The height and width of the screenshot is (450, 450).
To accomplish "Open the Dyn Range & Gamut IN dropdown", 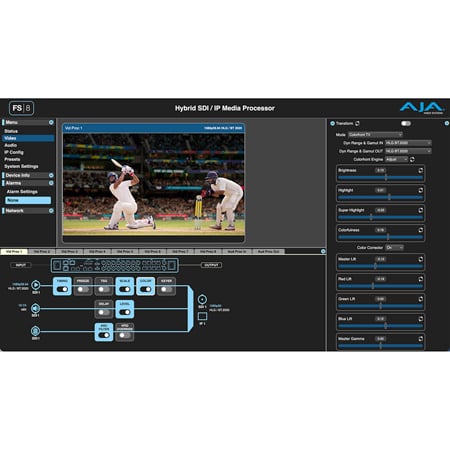I will pyautogui.click(x=408, y=143).
